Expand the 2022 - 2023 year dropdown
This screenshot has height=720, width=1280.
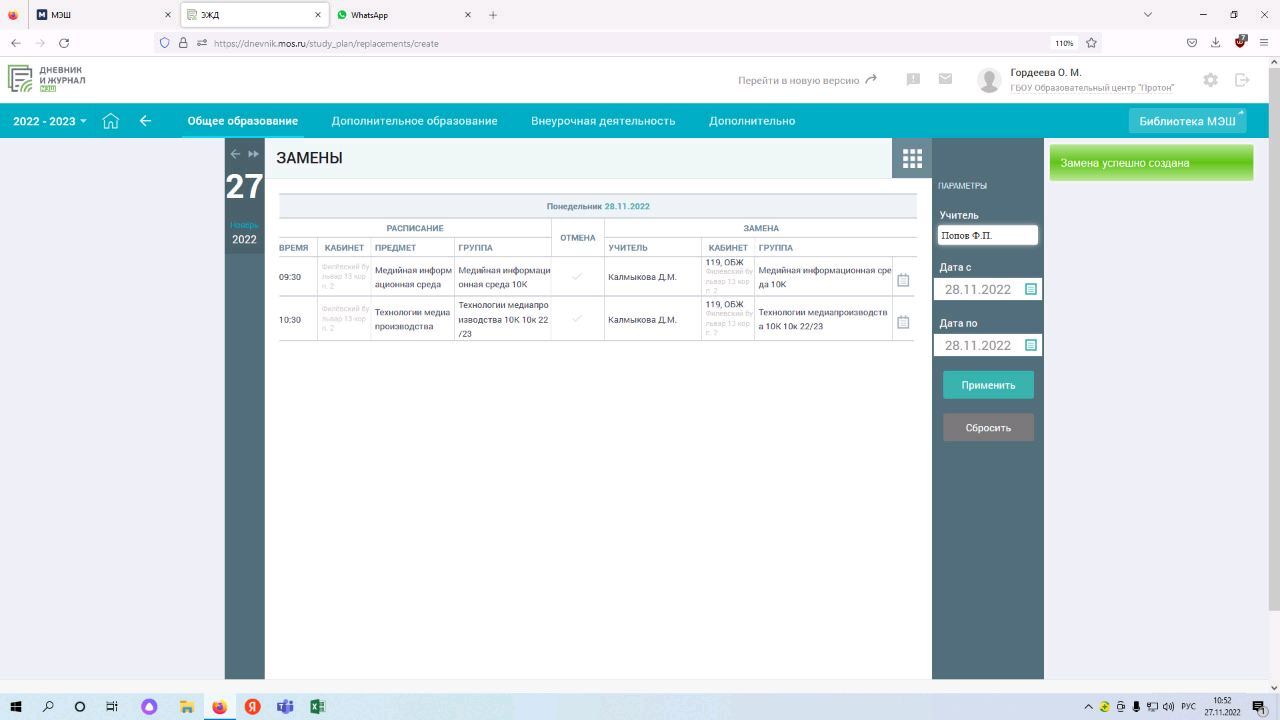(x=50, y=121)
